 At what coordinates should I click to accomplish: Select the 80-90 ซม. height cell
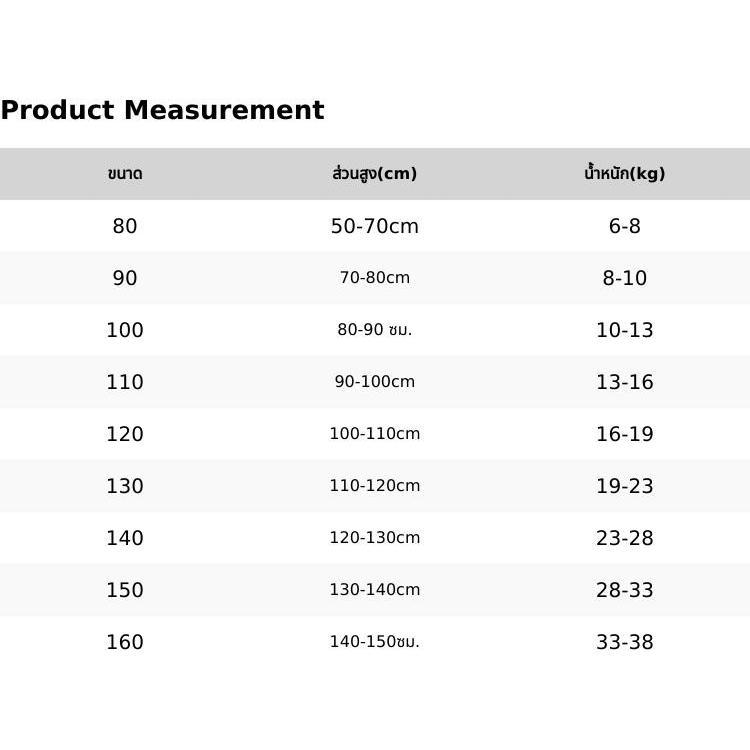click(374, 330)
